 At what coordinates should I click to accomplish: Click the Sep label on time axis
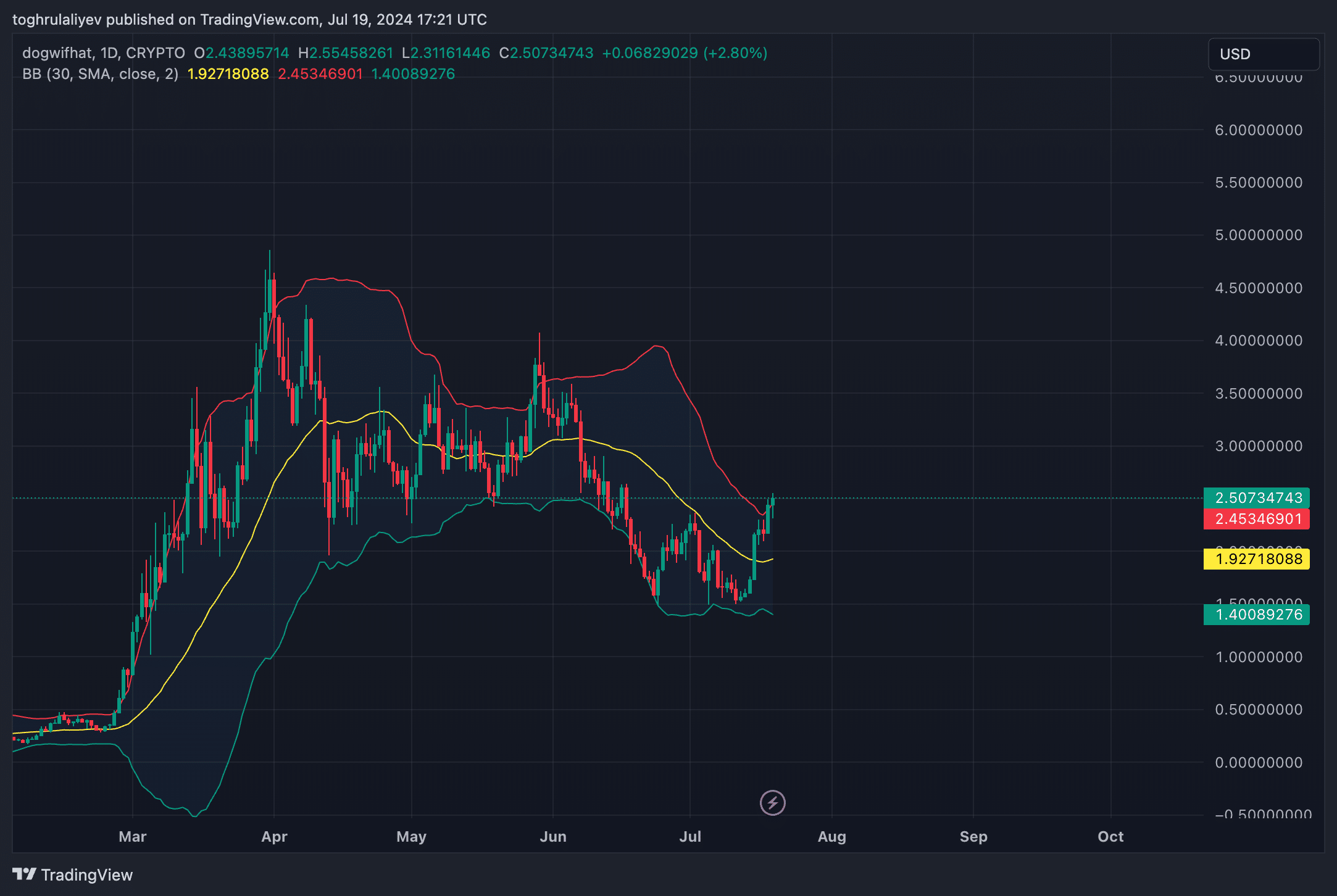coord(973,837)
